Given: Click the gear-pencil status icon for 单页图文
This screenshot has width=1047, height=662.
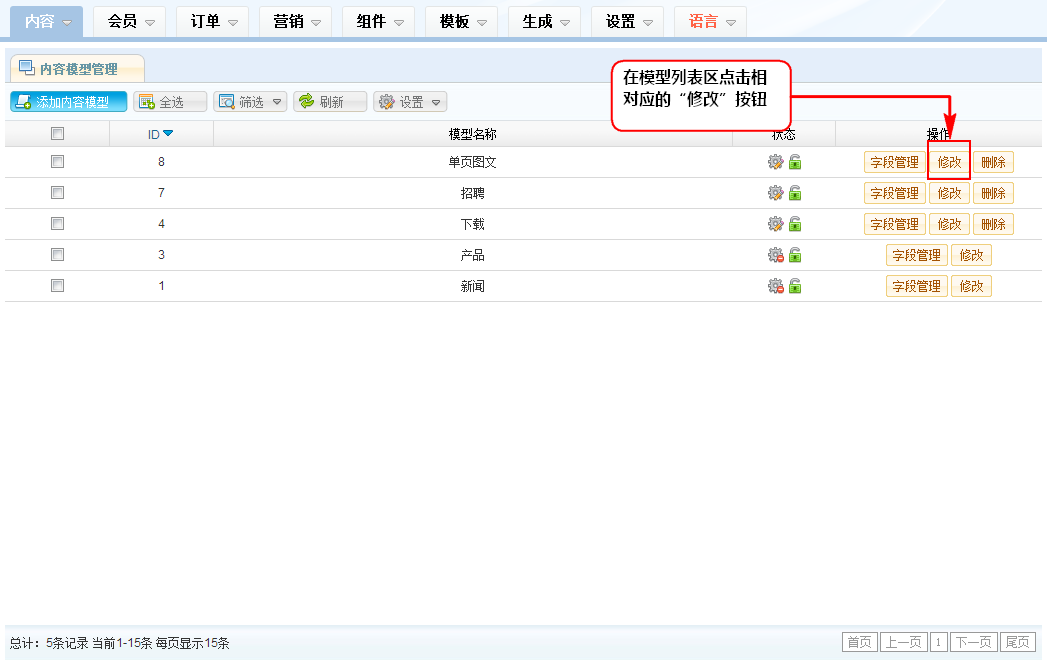Looking at the screenshot, I should (775, 162).
